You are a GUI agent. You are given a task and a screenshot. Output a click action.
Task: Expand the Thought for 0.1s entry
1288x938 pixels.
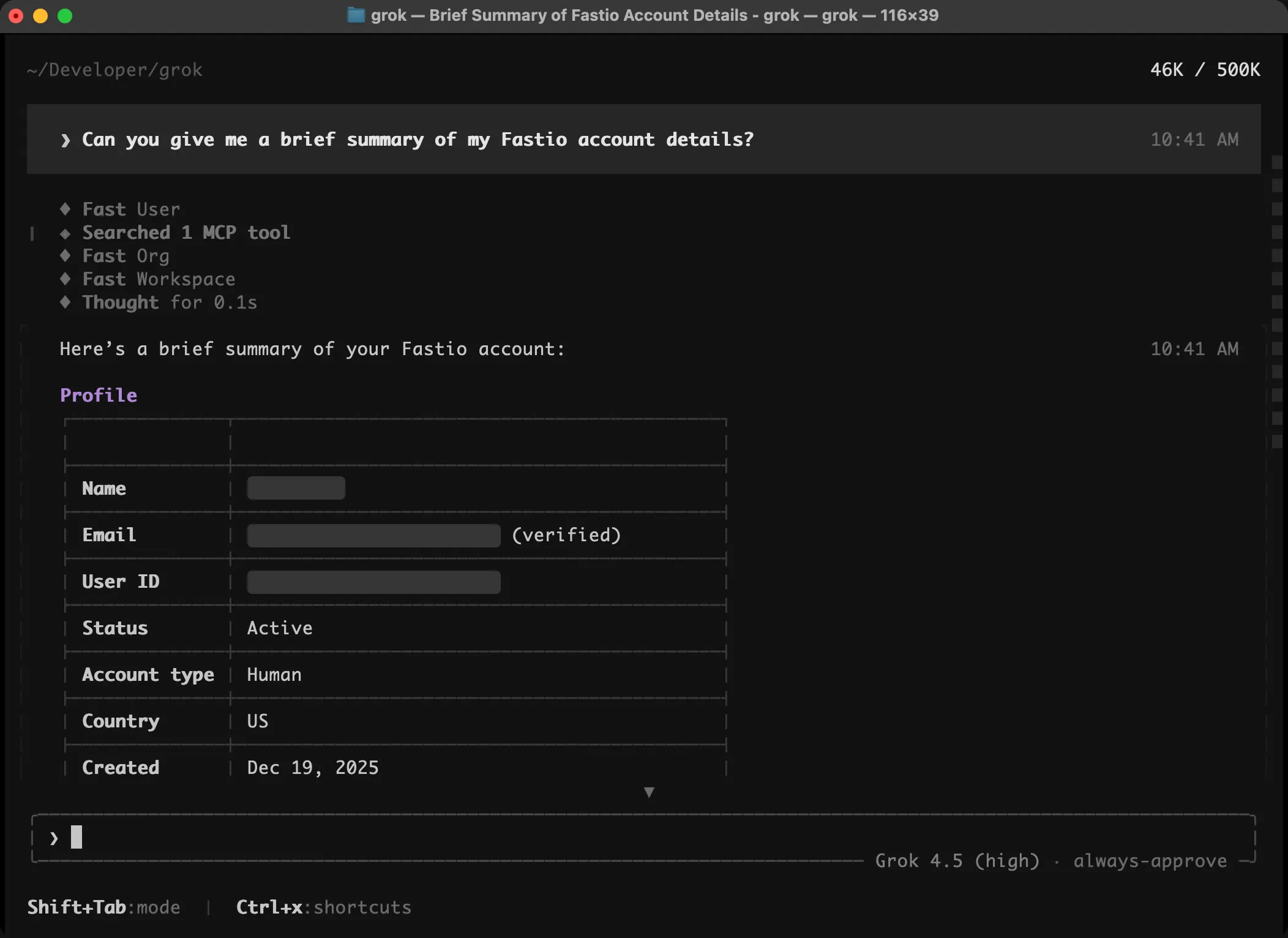(x=170, y=302)
